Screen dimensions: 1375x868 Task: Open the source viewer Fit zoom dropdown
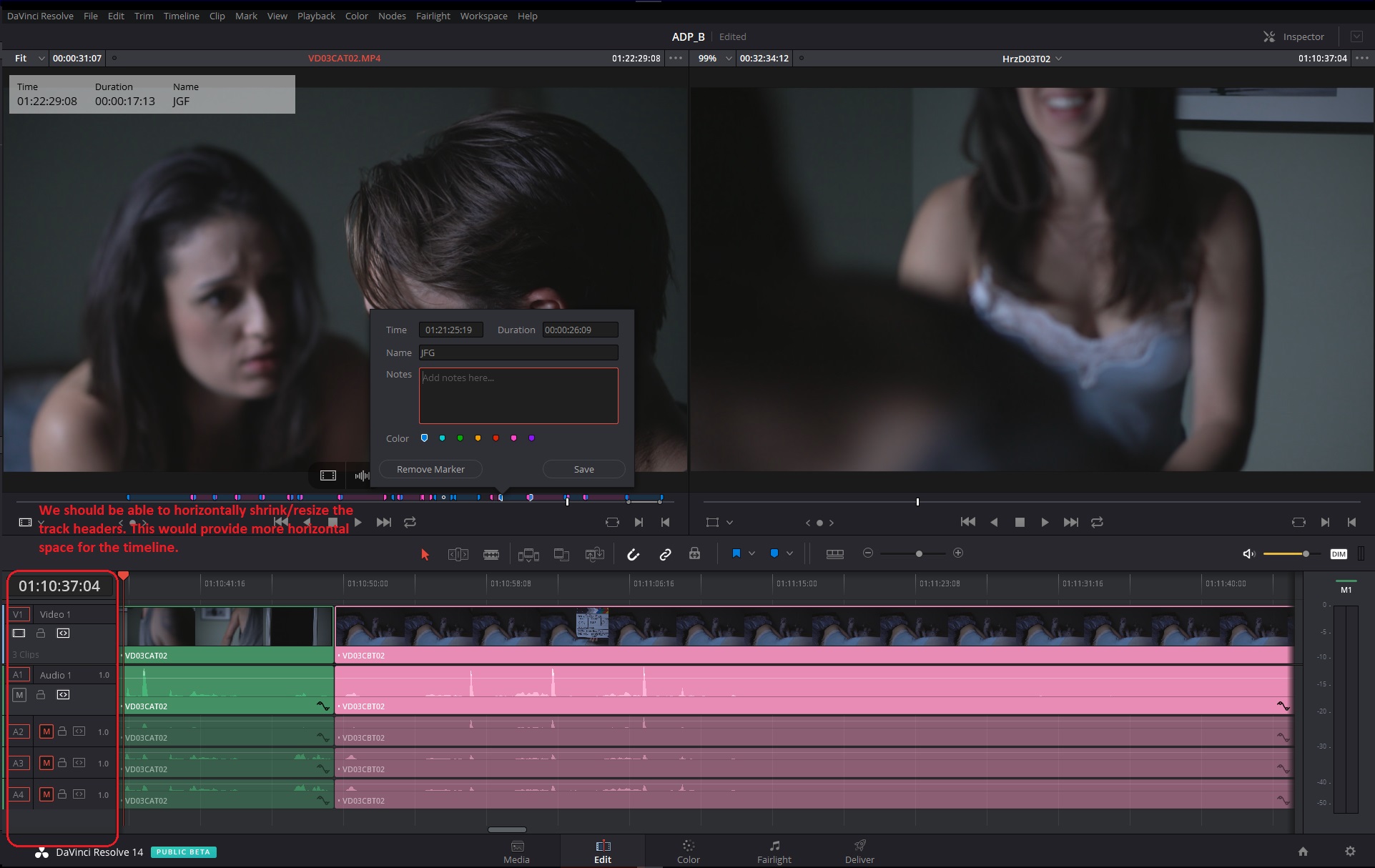click(x=30, y=58)
